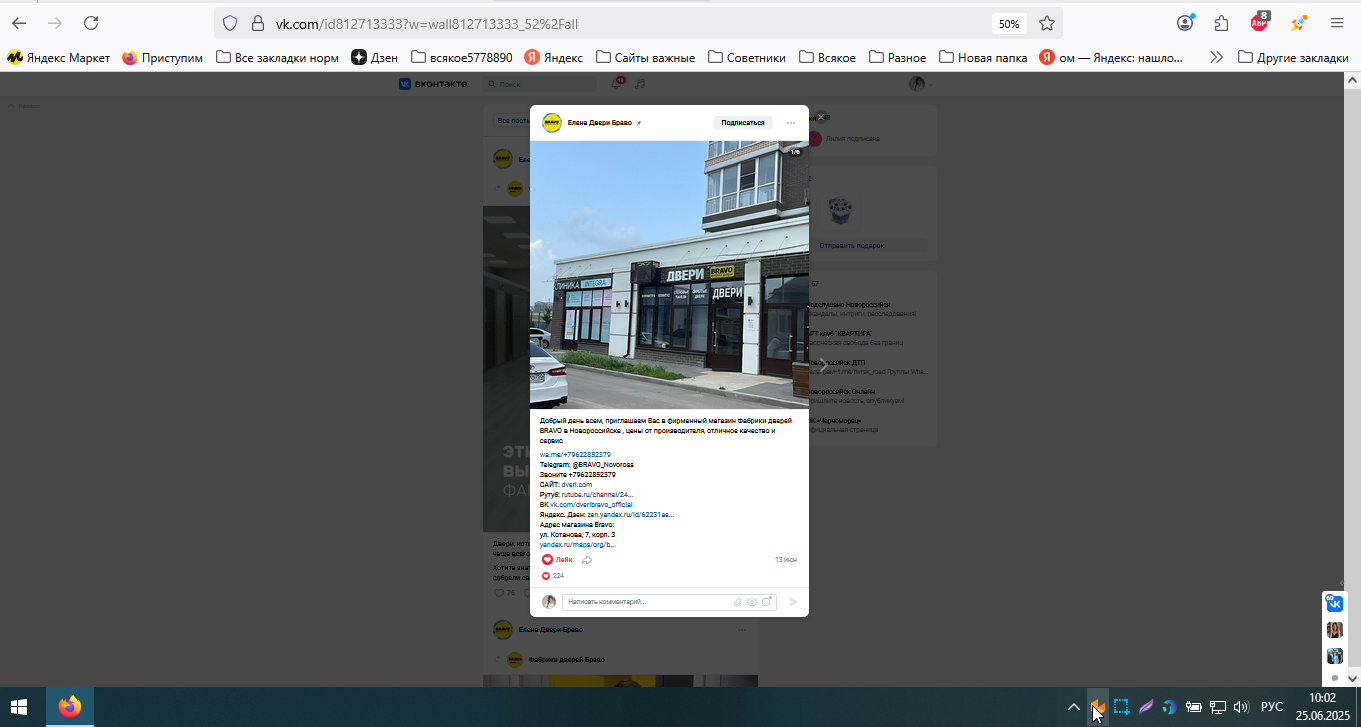The width and height of the screenshot is (1361, 727).
Task: Open the rutube.ru/channel link
Action: pyautogui.click(x=597, y=495)
